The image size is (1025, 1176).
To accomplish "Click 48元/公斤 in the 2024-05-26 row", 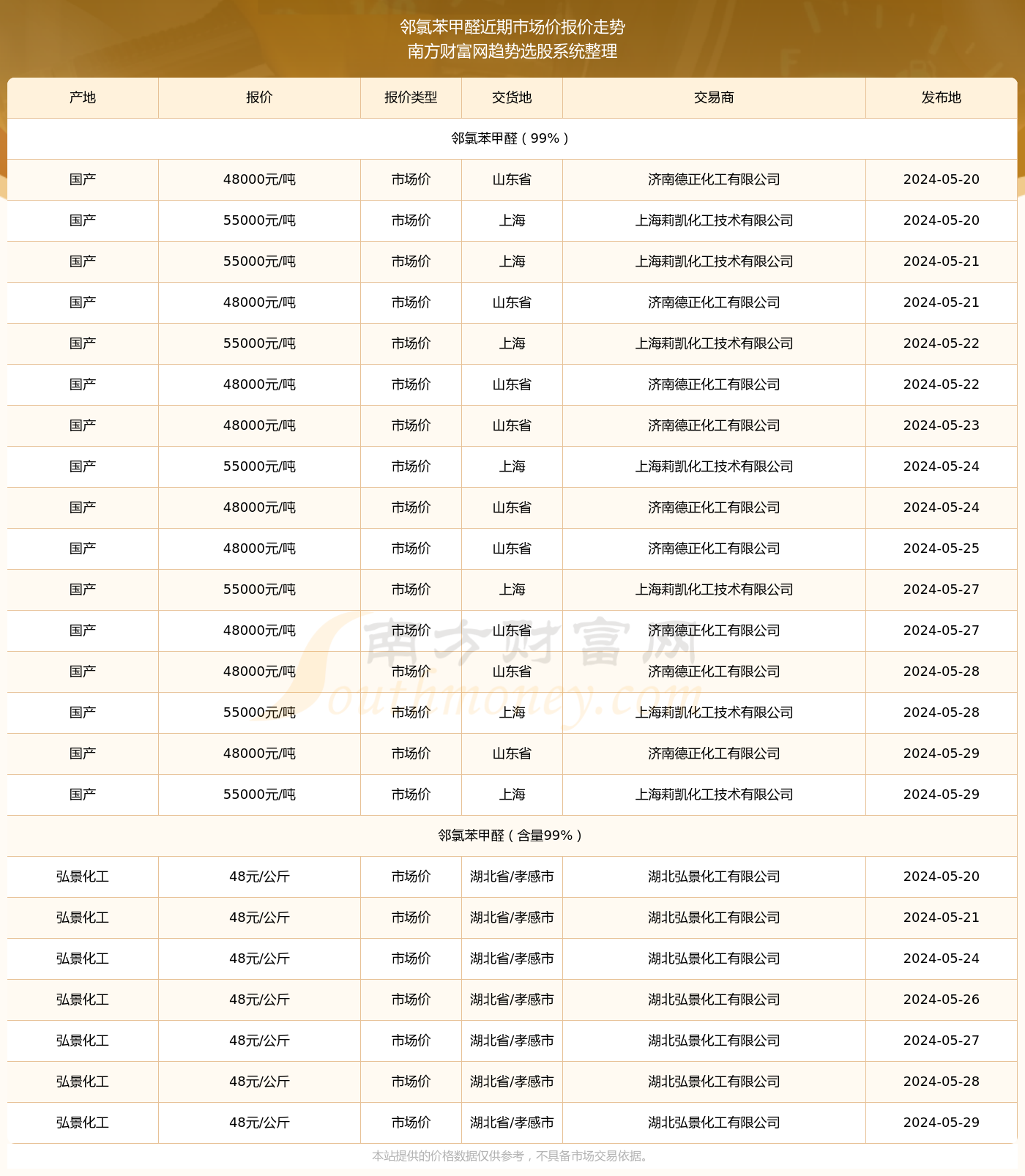I will (x=259, y=1000).
